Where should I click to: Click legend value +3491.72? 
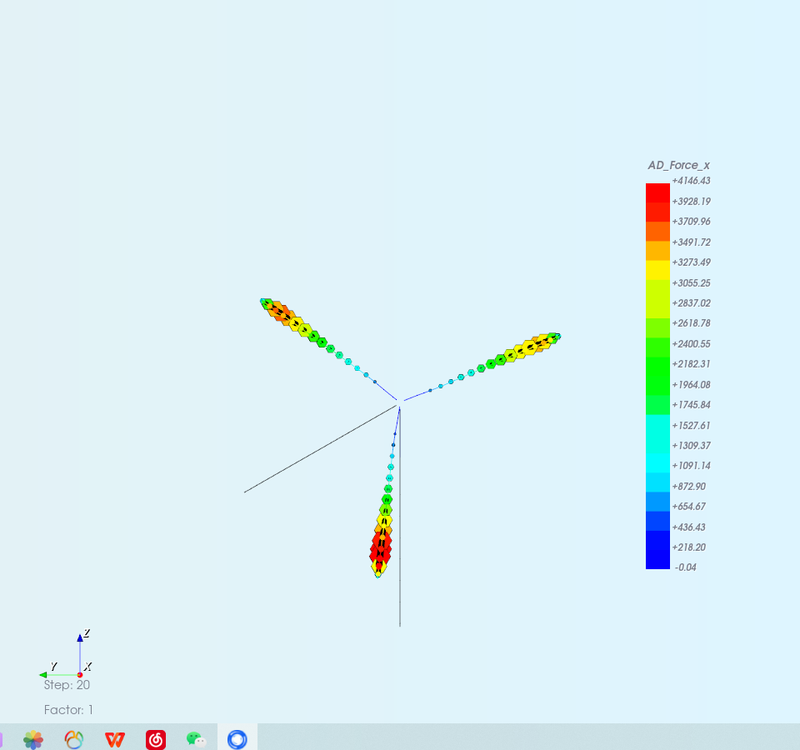[x=691, y=242]
